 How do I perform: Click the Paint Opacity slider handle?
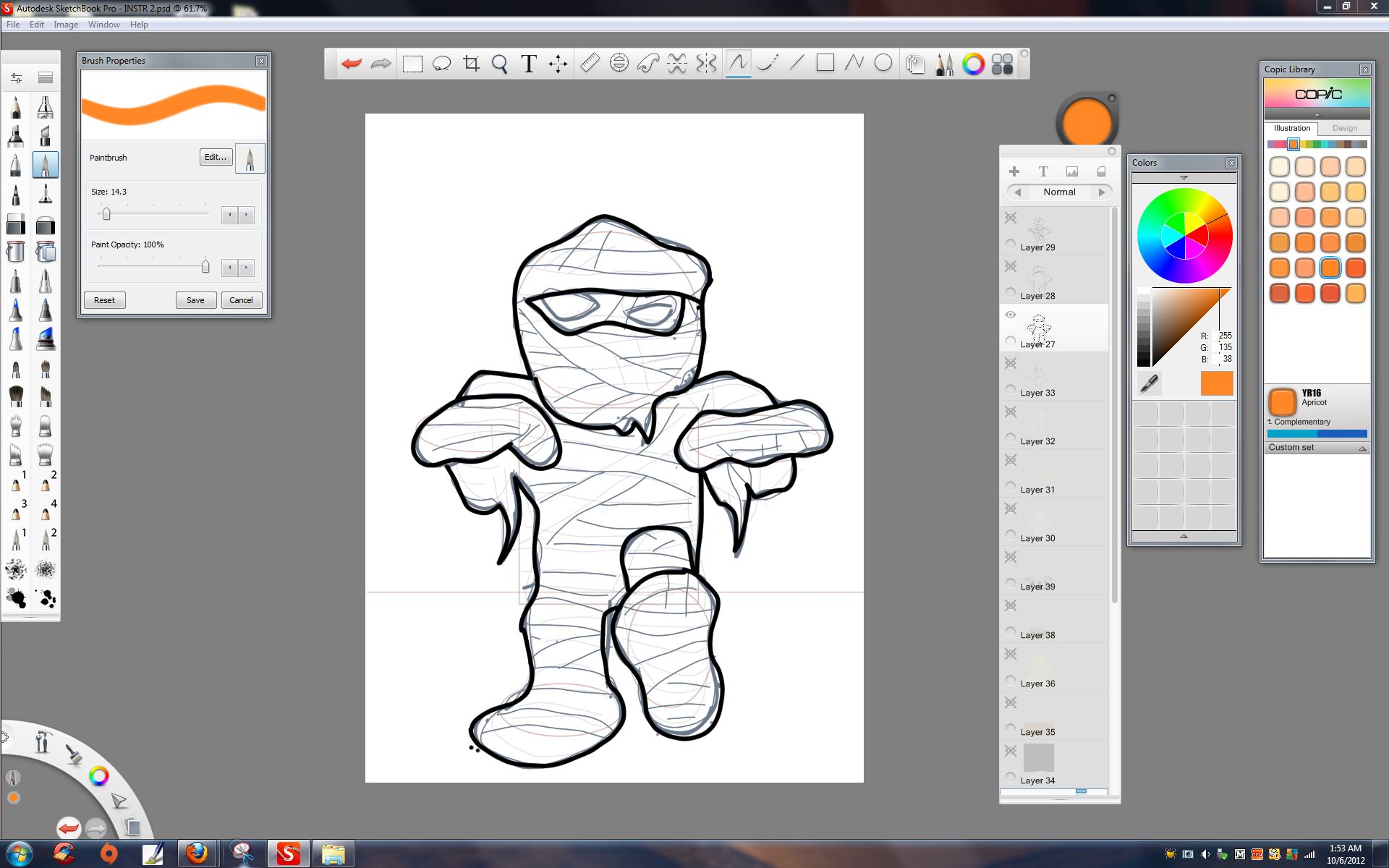(205, 267)
